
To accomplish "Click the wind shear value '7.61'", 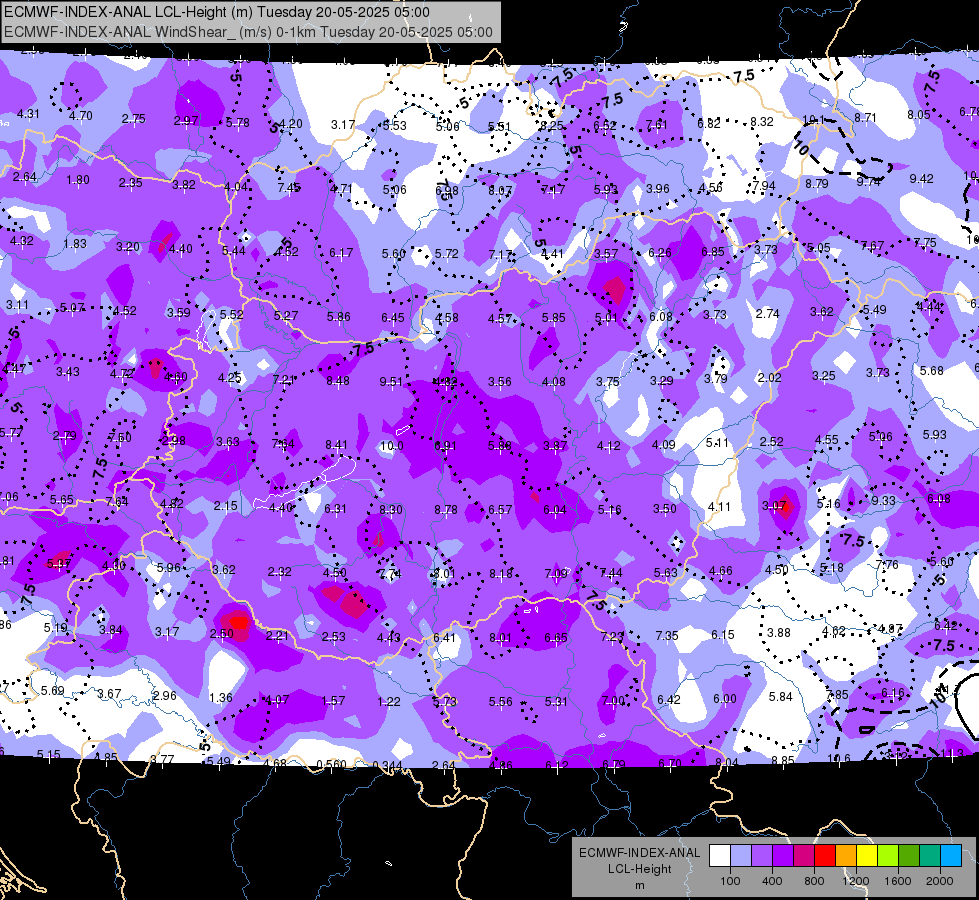I will click(656, 124).
